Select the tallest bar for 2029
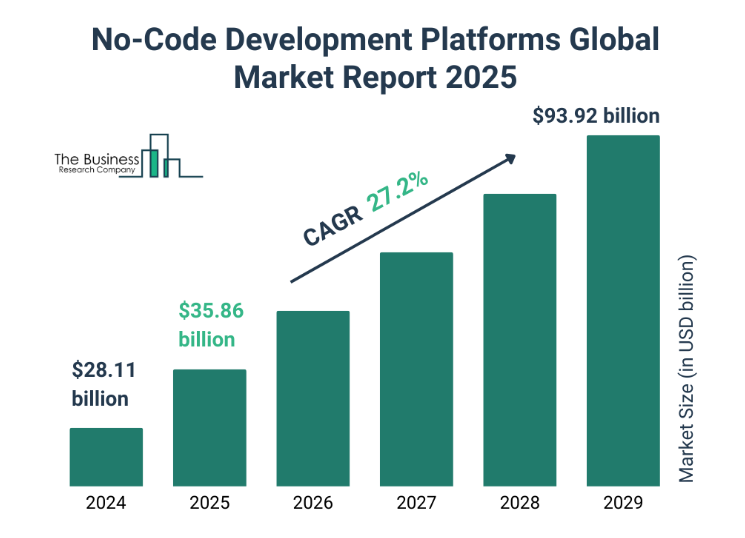Image resolution: width=745 pixels, height=538 pixels. coord(623,310)
